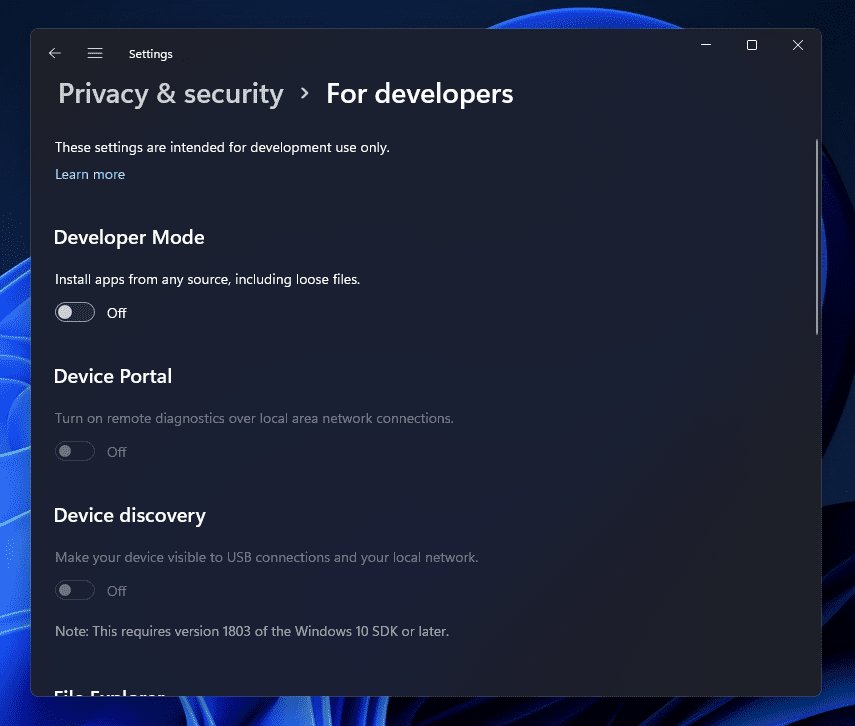The height and width of the screenshot is (726, 855).
Task: Turn on the Device discovery switch
Action: tap(75, 591)
